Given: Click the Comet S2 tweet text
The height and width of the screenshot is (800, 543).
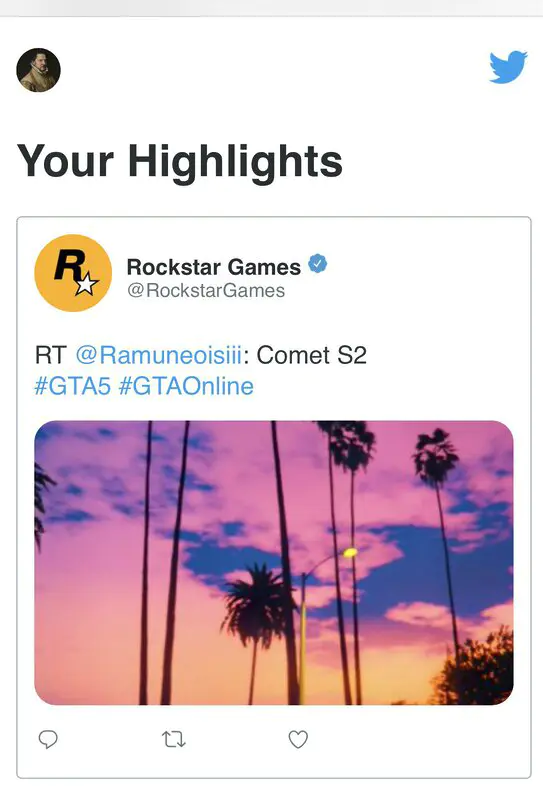Looking at the screenshot, I should tap(311, 355).
